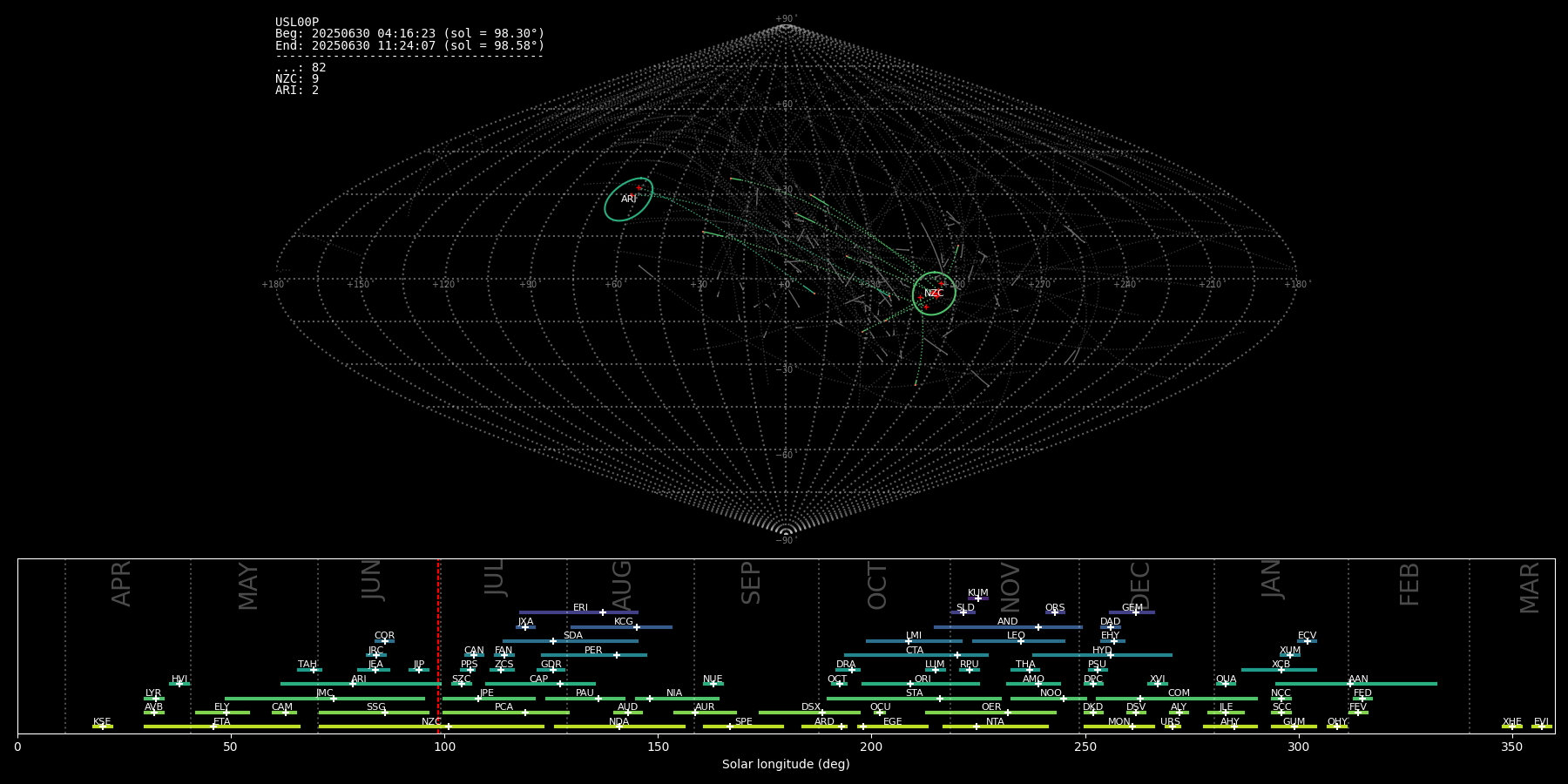
Task: Select the GEM shower in the timeline
Action: tap(1132, 612)
